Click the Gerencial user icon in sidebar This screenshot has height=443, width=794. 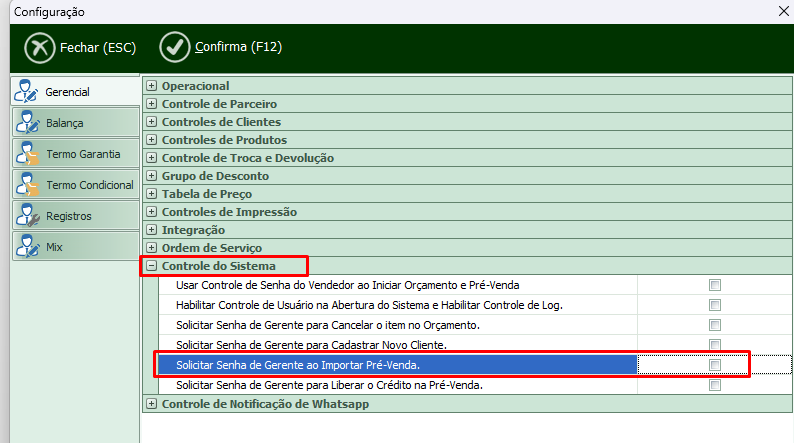pos(25,92)
